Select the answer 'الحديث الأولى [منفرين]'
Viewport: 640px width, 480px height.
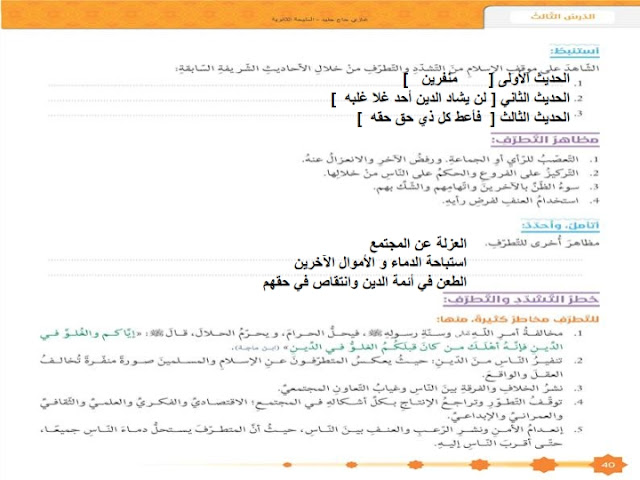[487, 79]
